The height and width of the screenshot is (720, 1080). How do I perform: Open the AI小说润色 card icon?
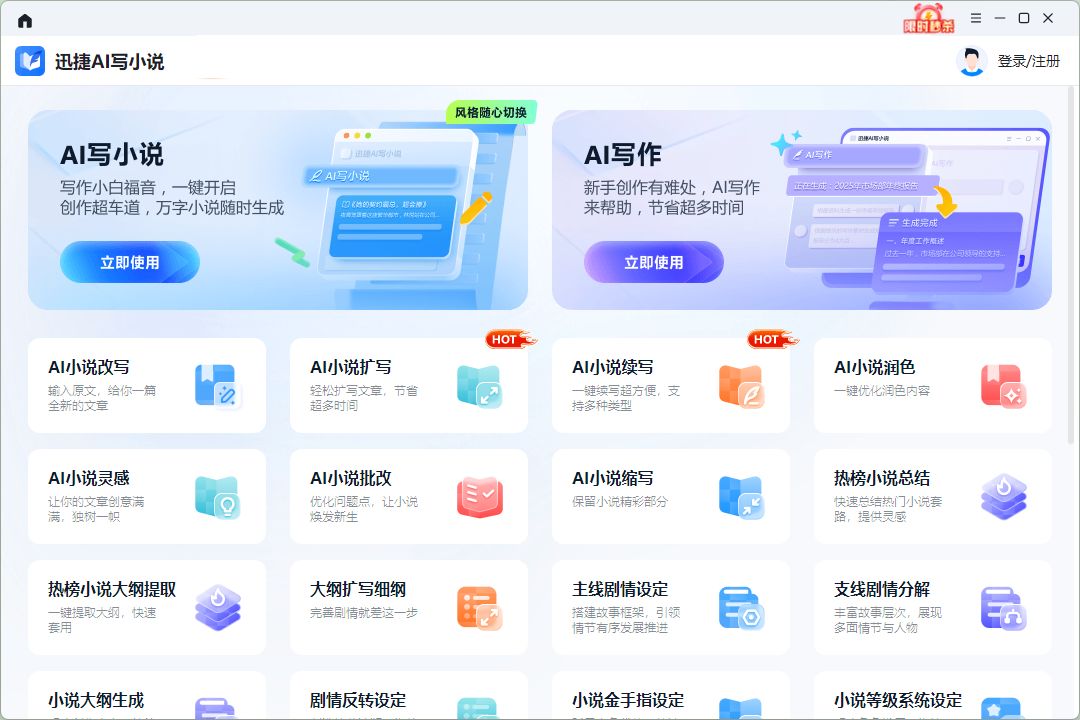[x=1003, y=386]
